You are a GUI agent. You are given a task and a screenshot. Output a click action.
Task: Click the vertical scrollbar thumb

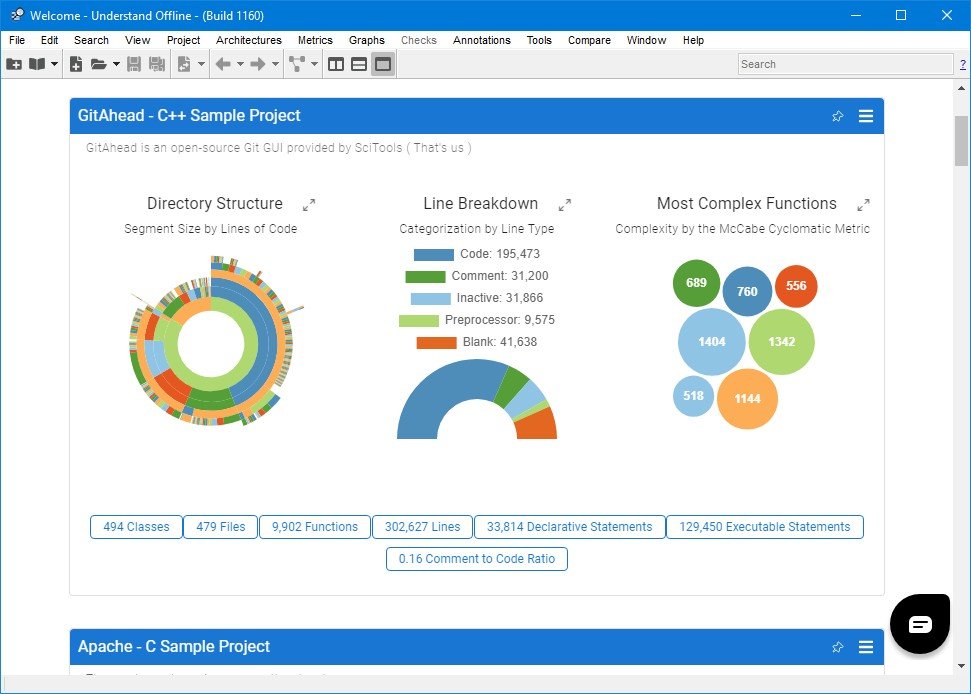(962, 141)
